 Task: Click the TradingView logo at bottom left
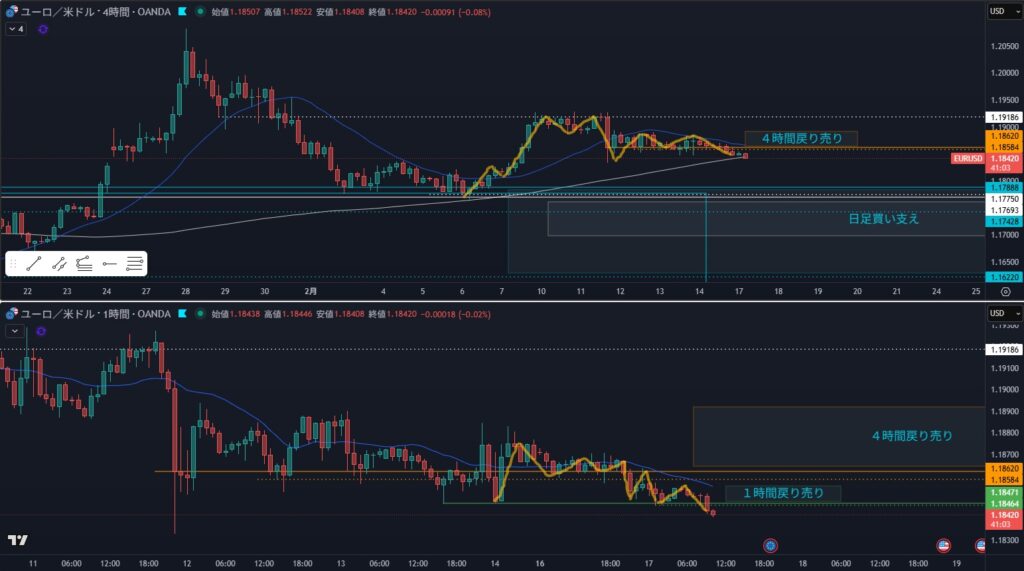pos(17,540)
